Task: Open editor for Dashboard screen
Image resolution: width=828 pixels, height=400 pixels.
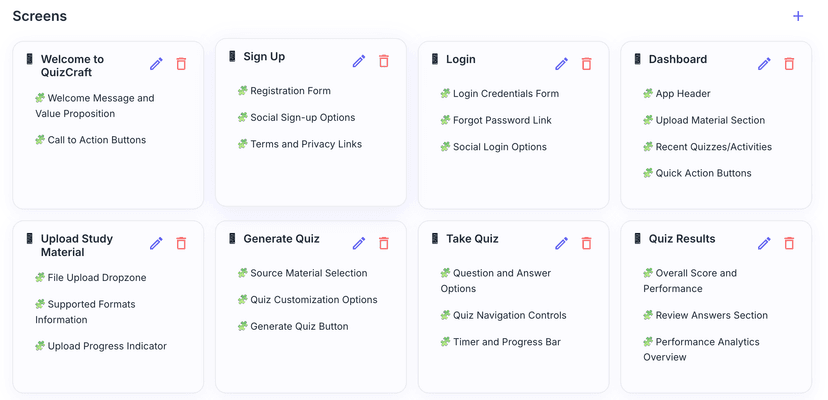Action: (764, 63)
